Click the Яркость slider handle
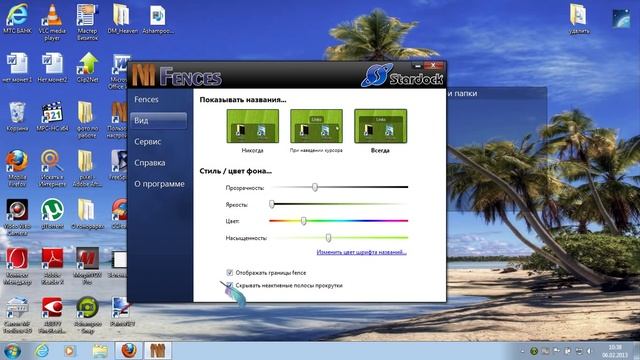 click(x=272, y=204)
